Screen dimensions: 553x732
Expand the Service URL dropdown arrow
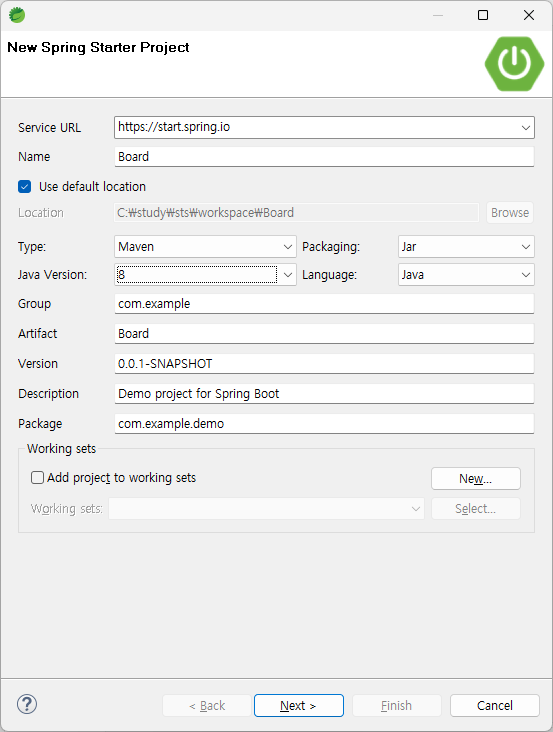[525, 127]
